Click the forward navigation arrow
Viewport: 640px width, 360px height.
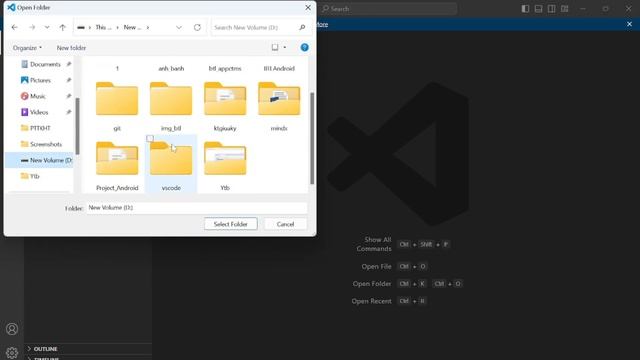point(32,27)
